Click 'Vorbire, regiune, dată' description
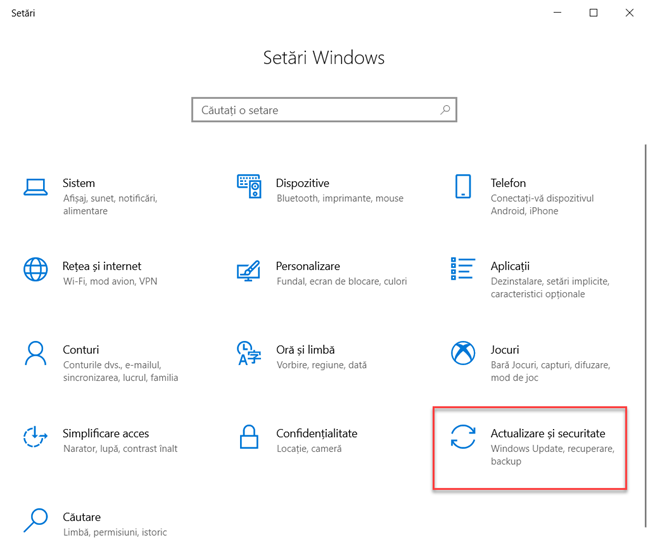Viewport: 648px width, 559px height. tap(322, 365)
